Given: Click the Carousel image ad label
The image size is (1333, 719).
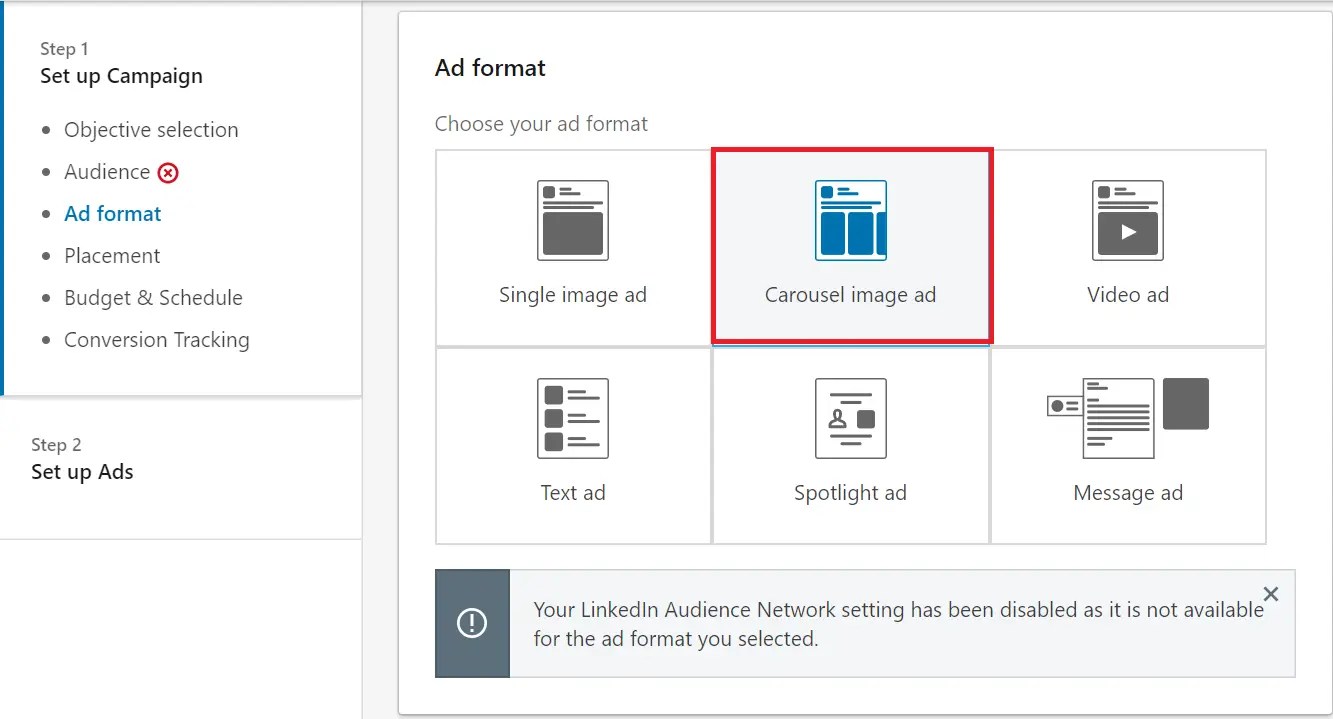Looking at the screenshot, I should [851, 295].
